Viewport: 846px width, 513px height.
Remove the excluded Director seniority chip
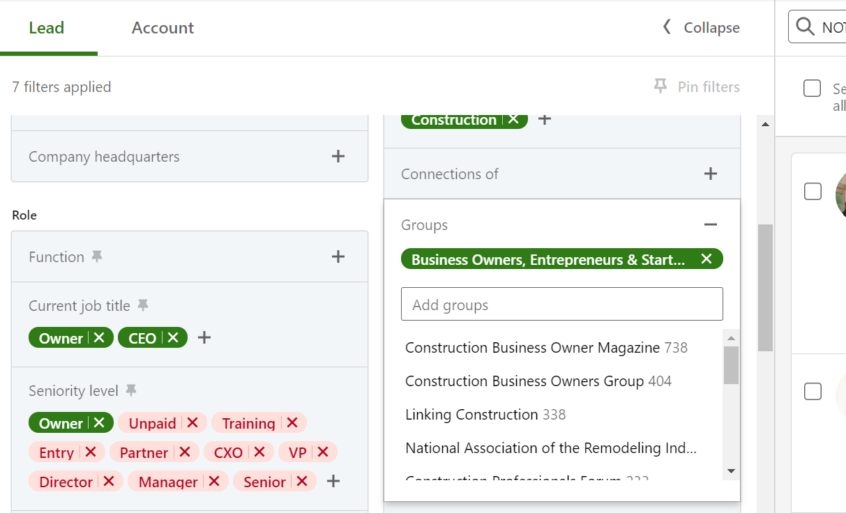(x=108, y=481)
